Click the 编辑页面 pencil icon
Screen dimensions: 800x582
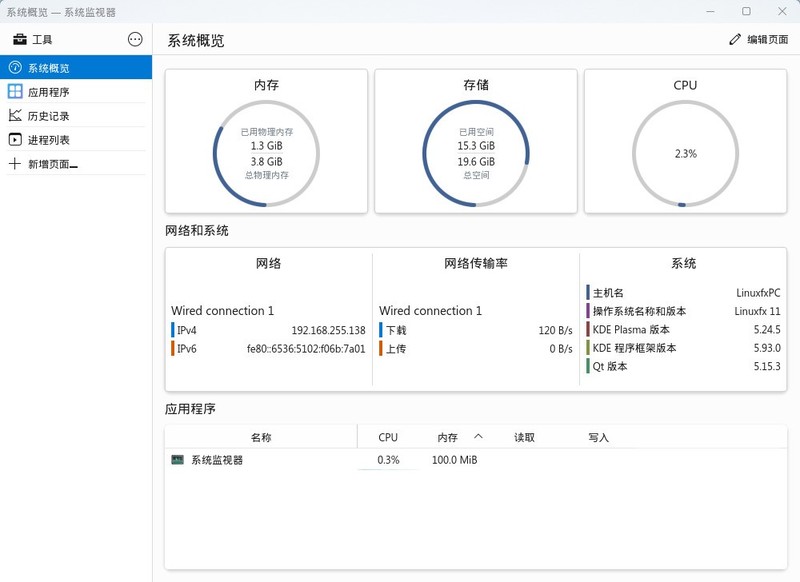tap(733, 41)
